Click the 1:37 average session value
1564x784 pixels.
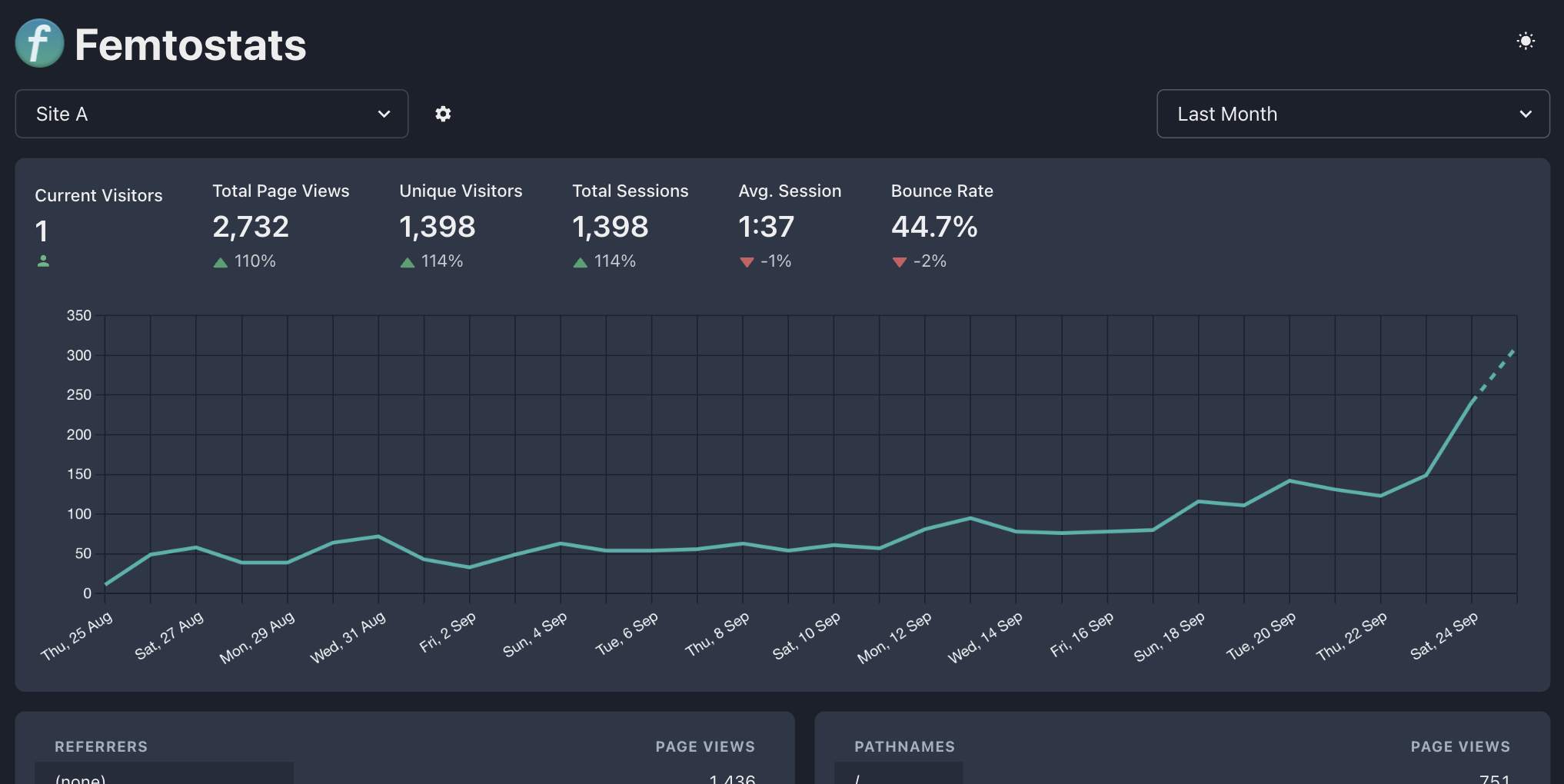coord(766,227)
